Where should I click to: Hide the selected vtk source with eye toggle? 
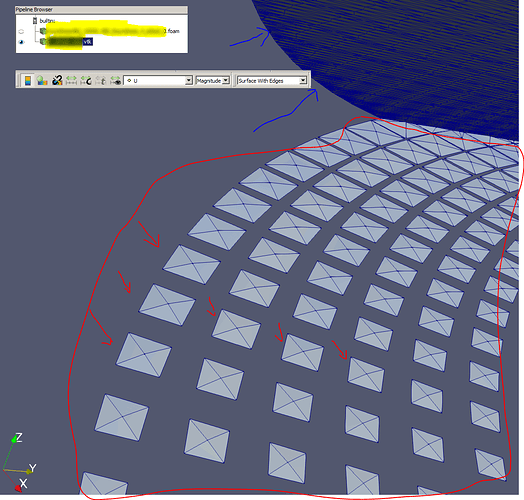[21, 42]
